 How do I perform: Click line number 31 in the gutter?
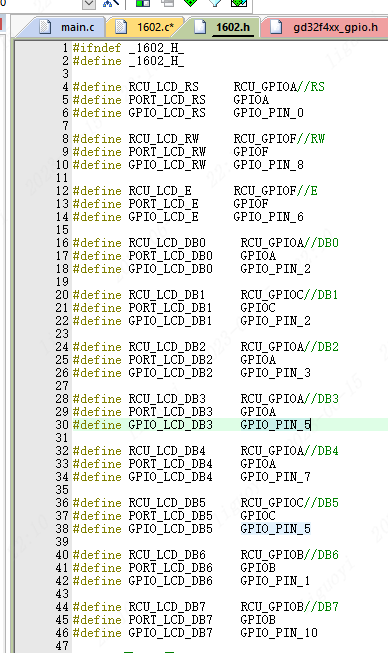62,438
